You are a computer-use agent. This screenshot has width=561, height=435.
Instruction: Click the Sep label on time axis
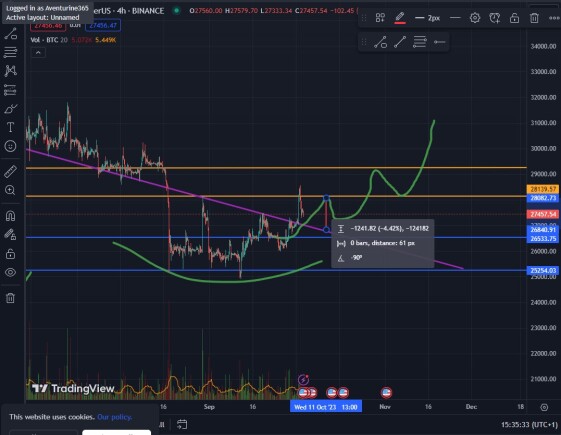pyautogui.click(x=209, y=407)
